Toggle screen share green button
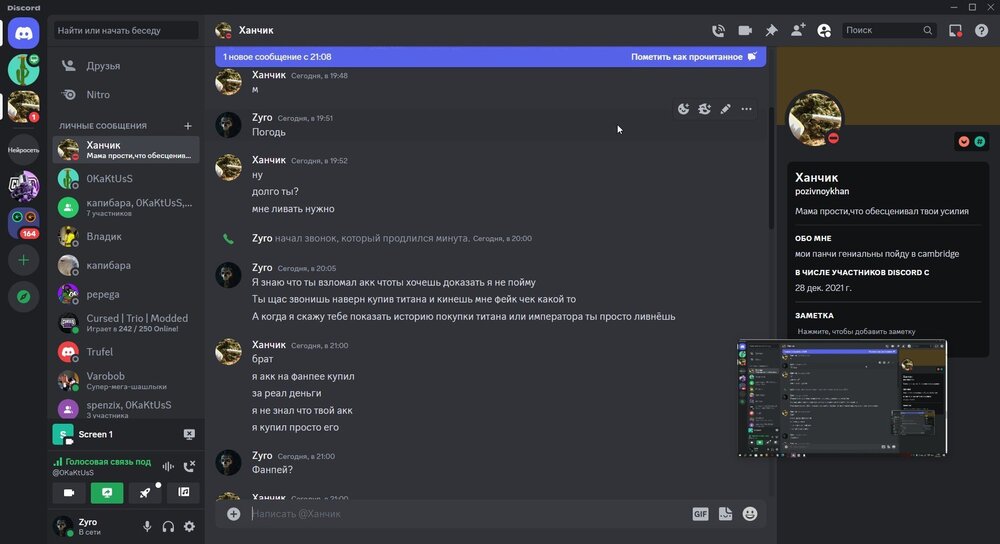This screenshot has height=544, width=1000. [x=107, y=492]
